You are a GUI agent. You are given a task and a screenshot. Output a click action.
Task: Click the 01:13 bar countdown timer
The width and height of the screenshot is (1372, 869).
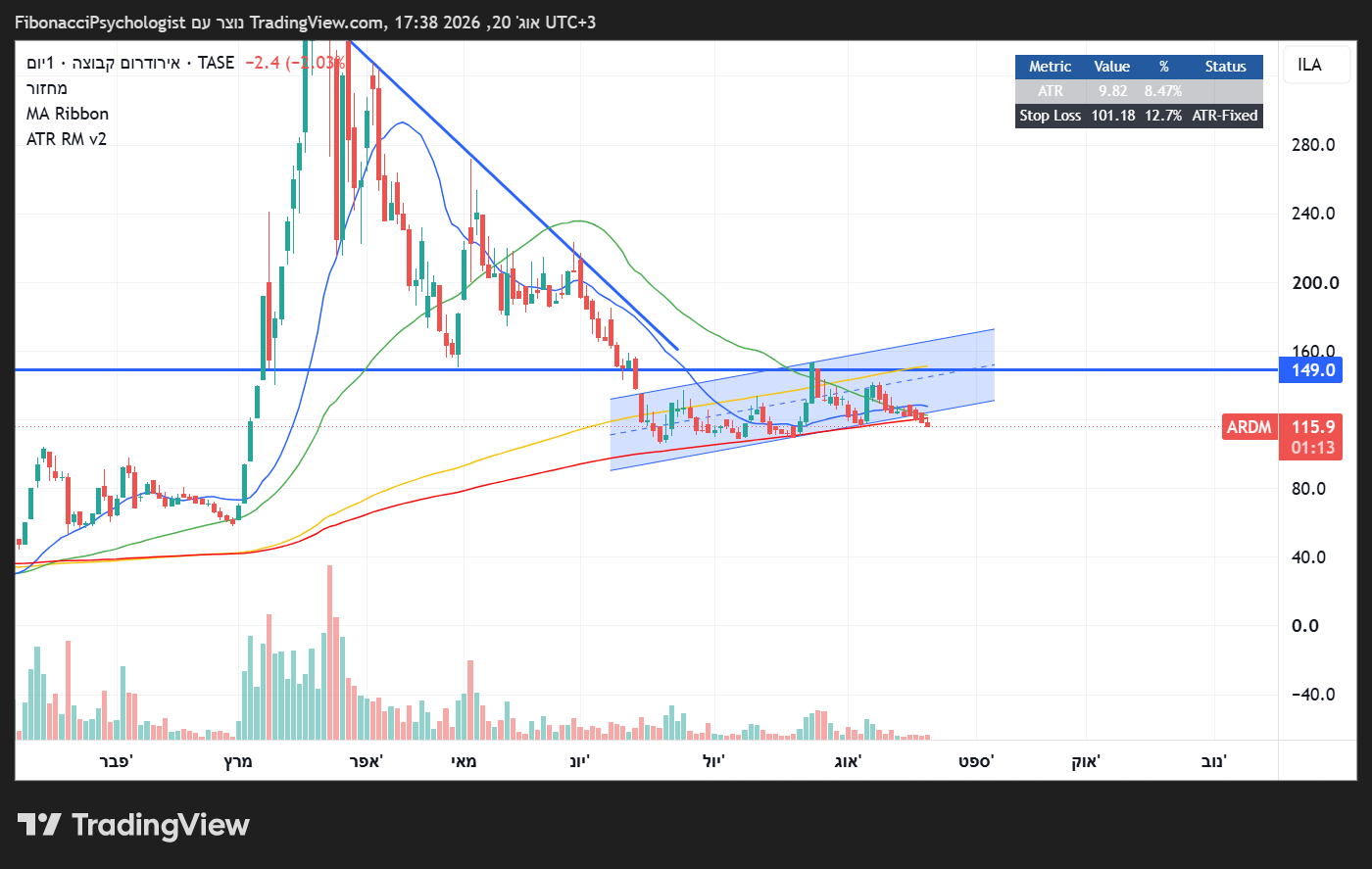pyautogui.click(x=1312, y=449)
